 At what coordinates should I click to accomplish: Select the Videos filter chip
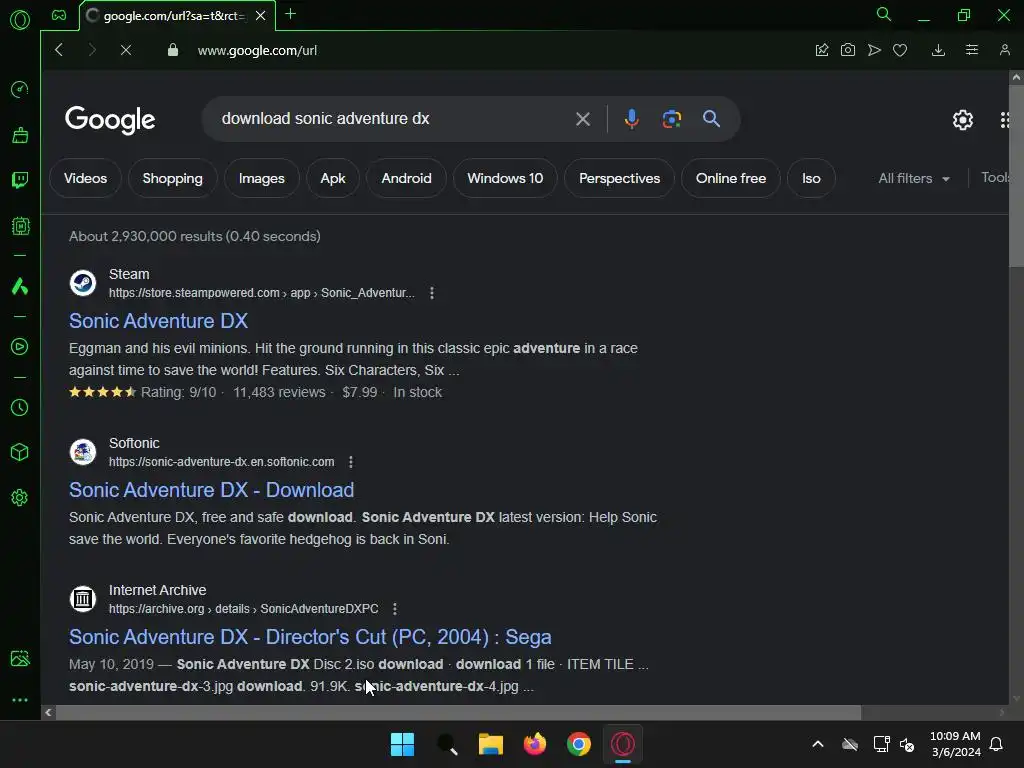86,178
